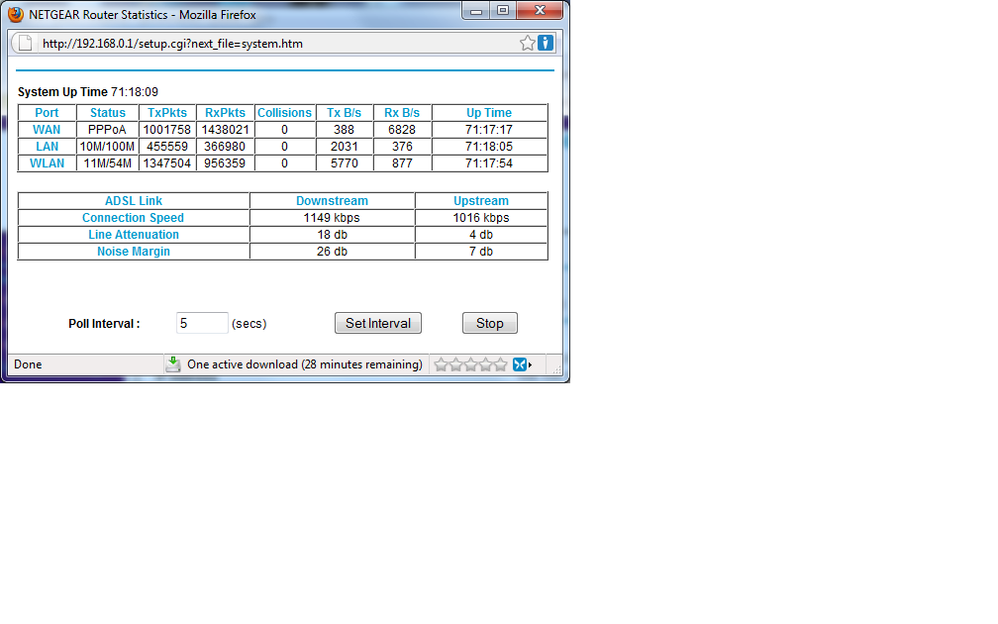
Task: Click the blue info icon in the address bar
Action: coord(545,43)
